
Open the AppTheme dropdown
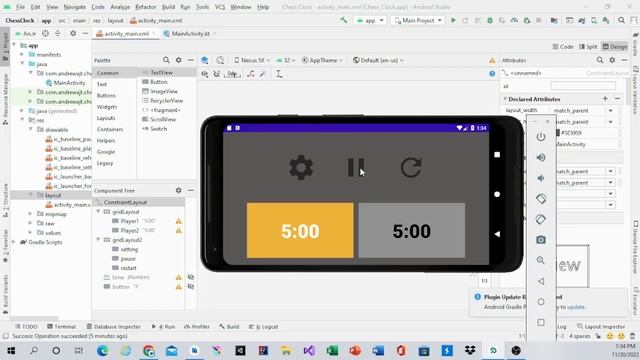(x=322, y=60)
